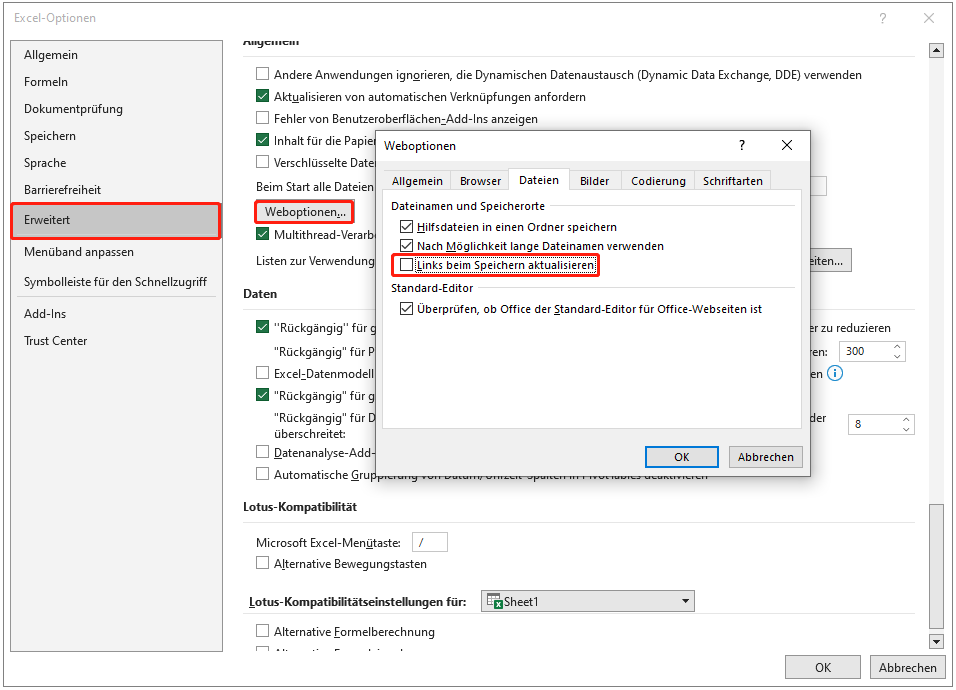Click the blue info icon in Daten section
Image resolution: width=956 pixels, height=690 pixels.
point(835,373)
